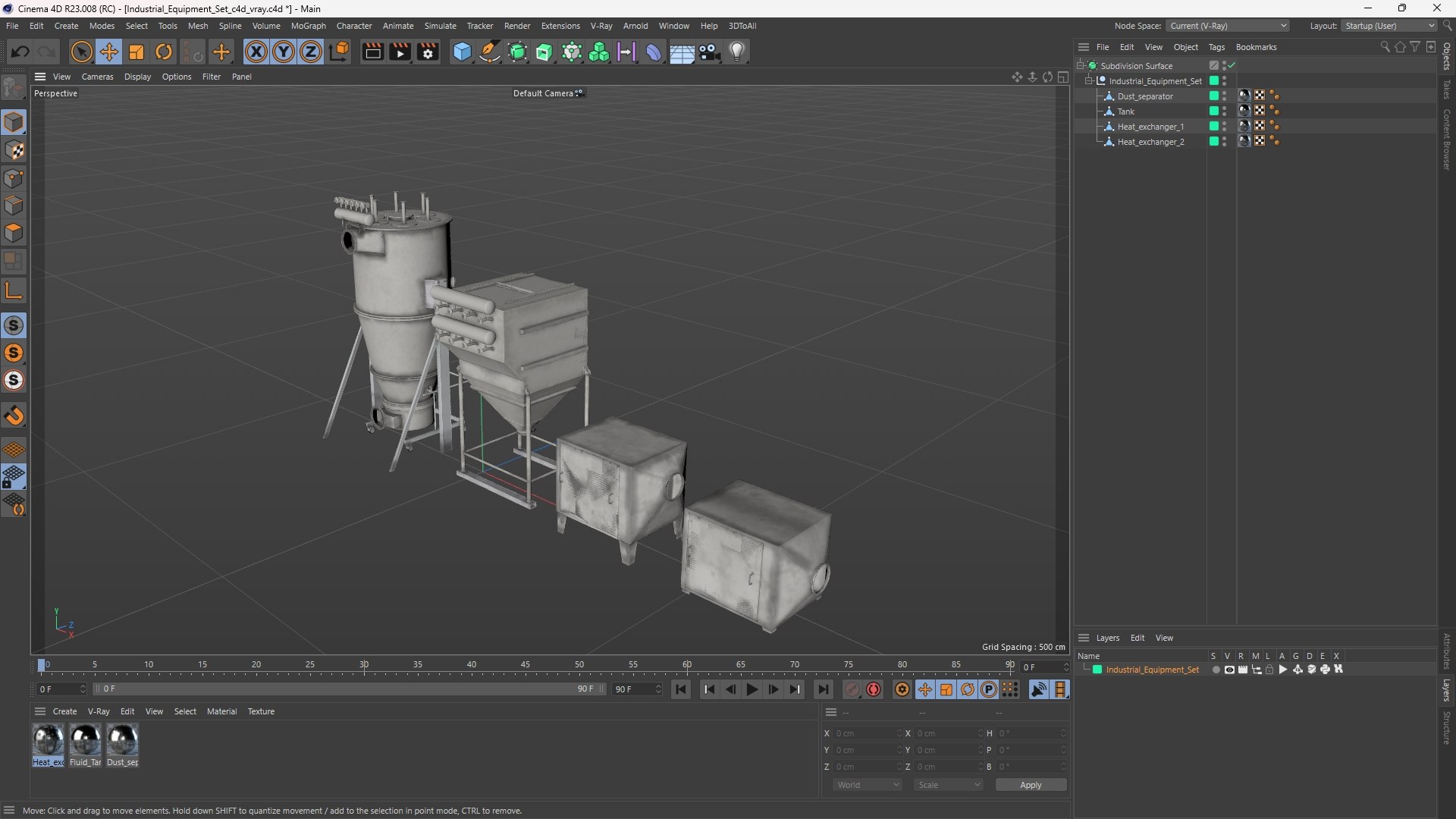
Task: Switch to Polygons mode in left palette
Action: tap(14, 233)
